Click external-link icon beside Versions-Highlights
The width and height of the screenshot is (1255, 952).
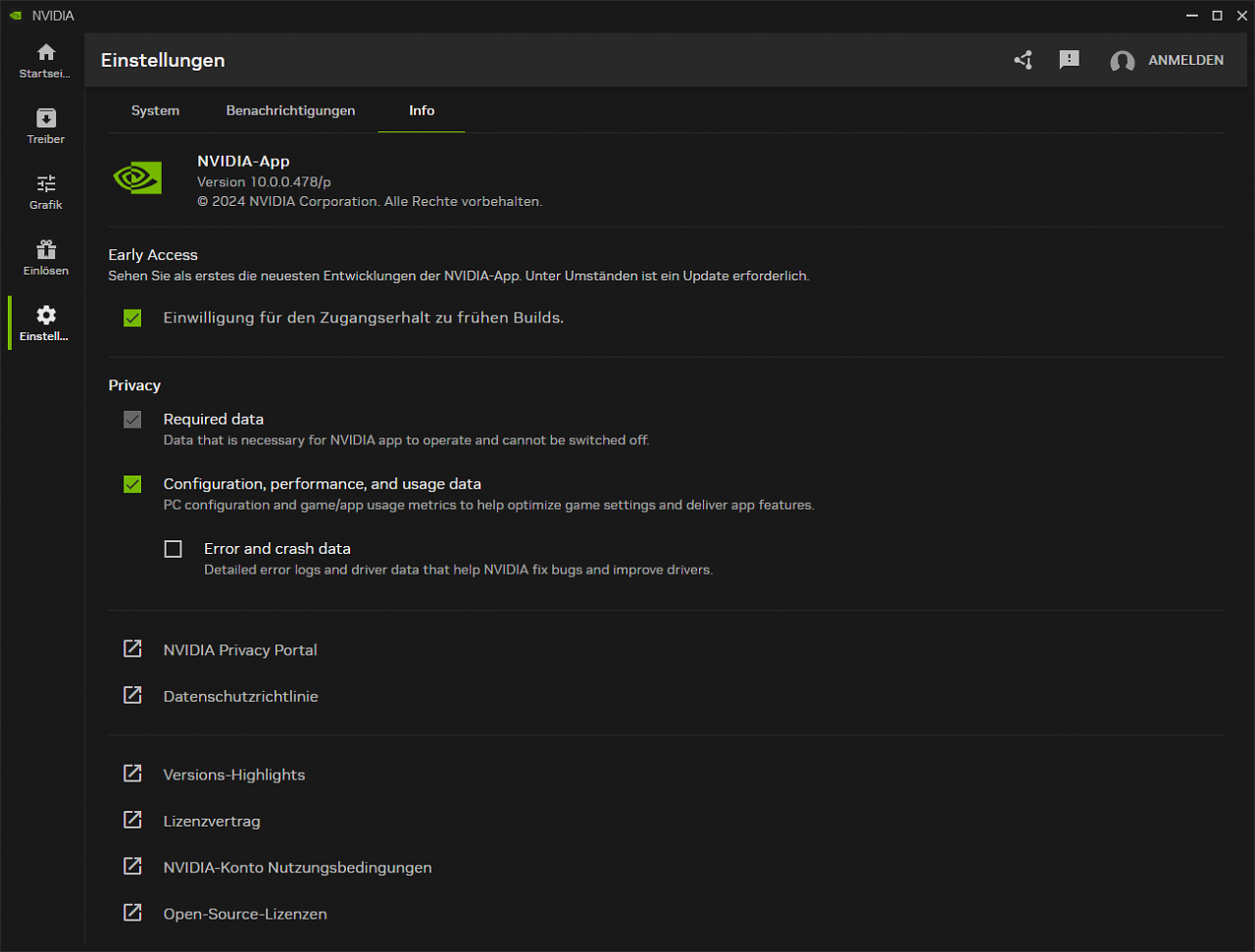click(x=132, y=774)
